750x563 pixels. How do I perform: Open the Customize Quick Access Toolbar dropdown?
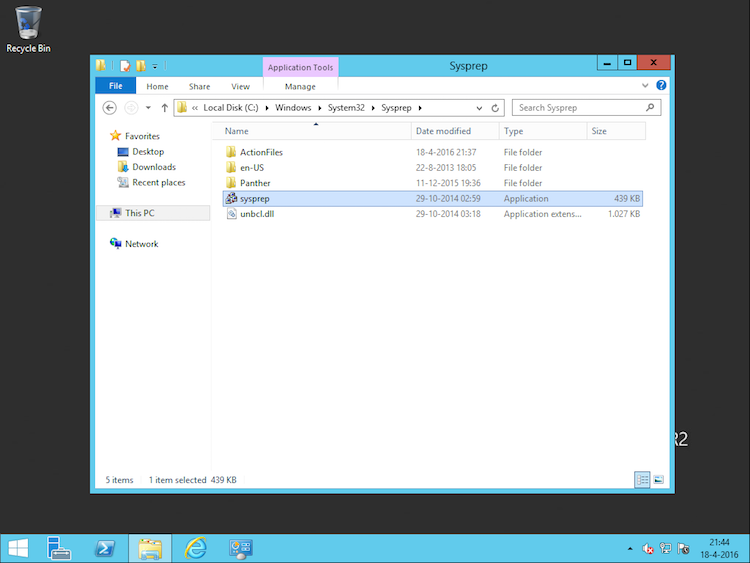(x=155, y=66)
